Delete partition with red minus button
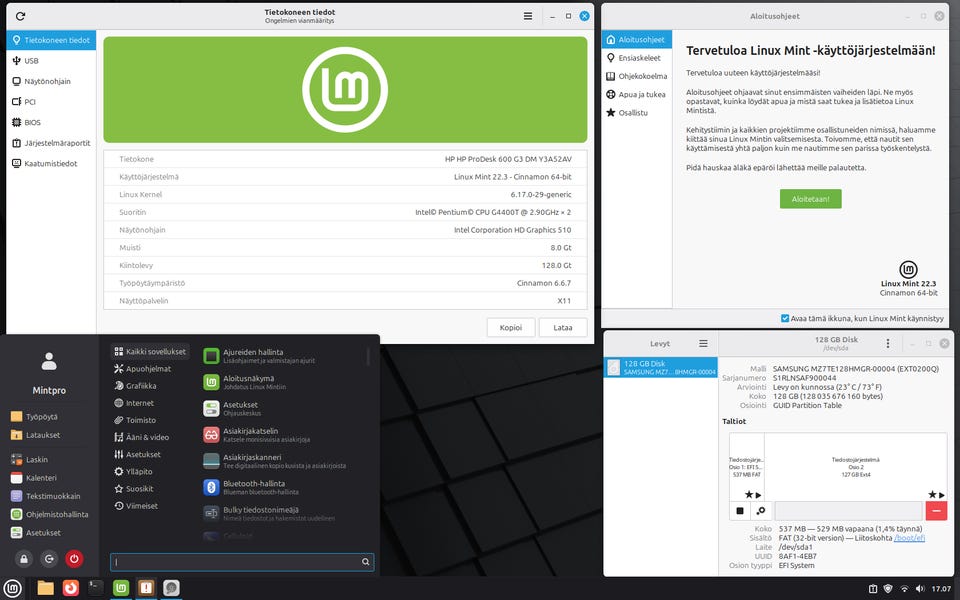 click(x=936, y=511)
